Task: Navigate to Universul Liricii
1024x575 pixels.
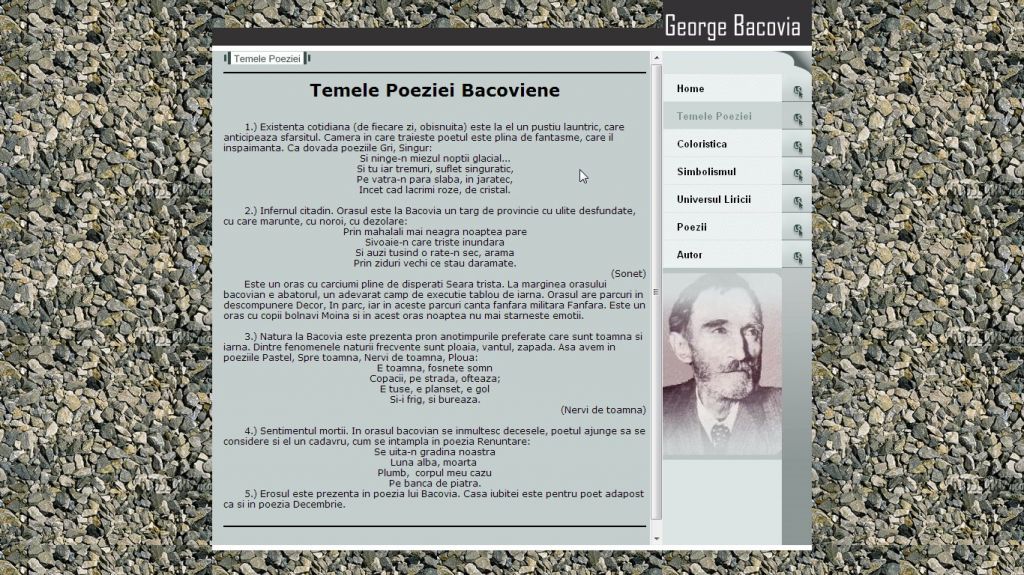Action: (713, 200)
